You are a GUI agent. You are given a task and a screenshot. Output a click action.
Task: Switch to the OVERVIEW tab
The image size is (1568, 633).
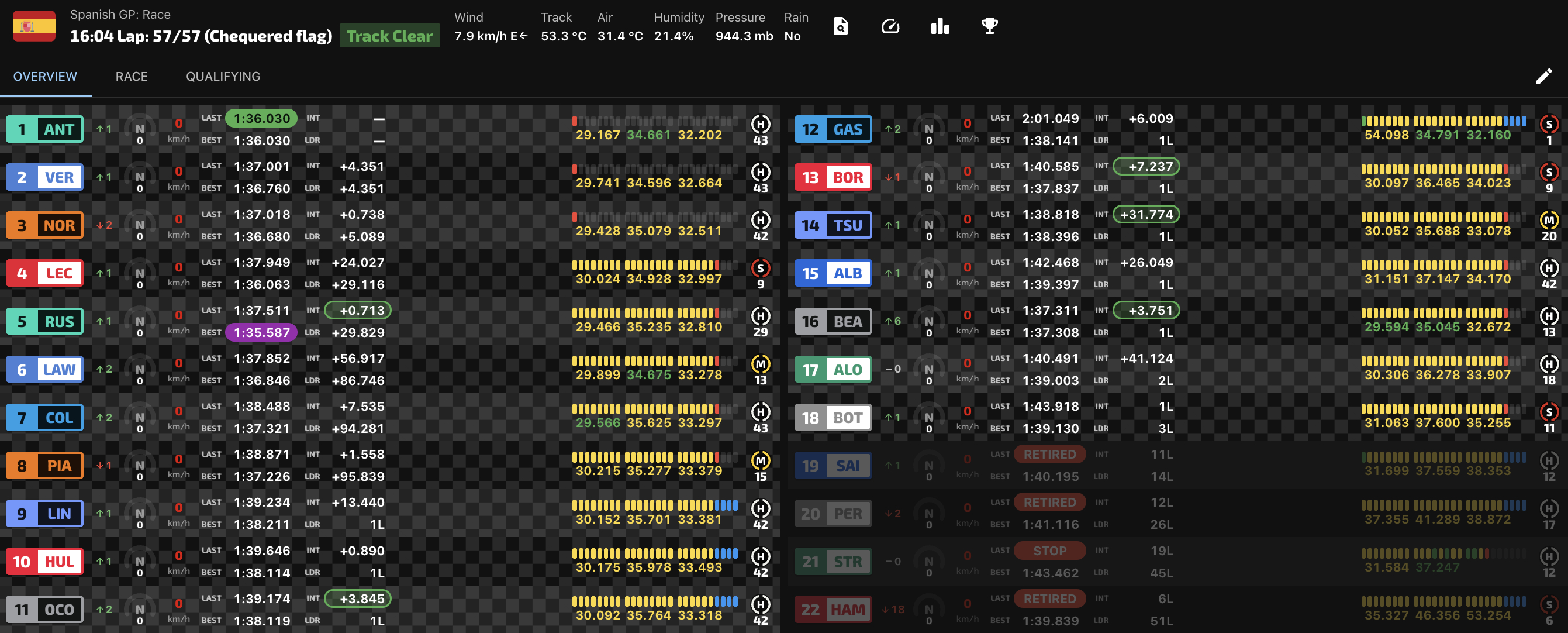45,77
